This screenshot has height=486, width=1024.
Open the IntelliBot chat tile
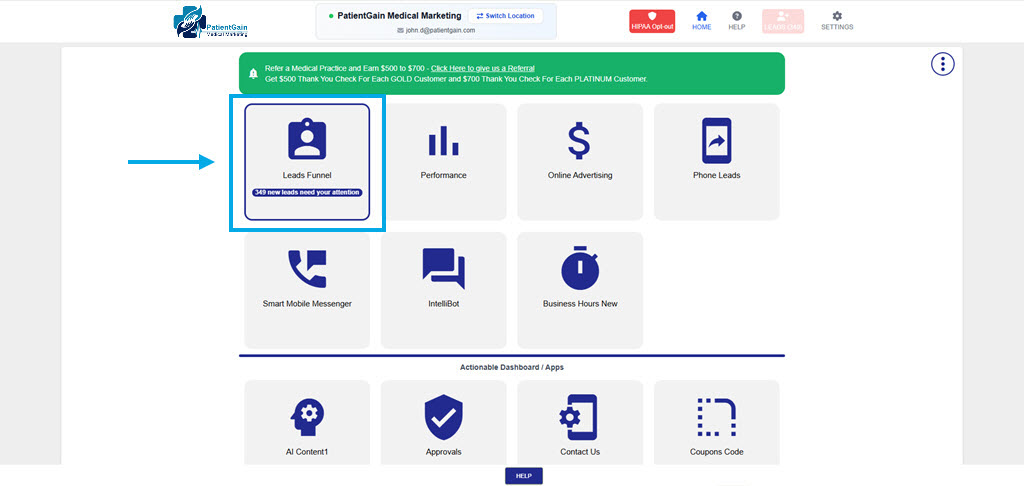pos(443,290)
